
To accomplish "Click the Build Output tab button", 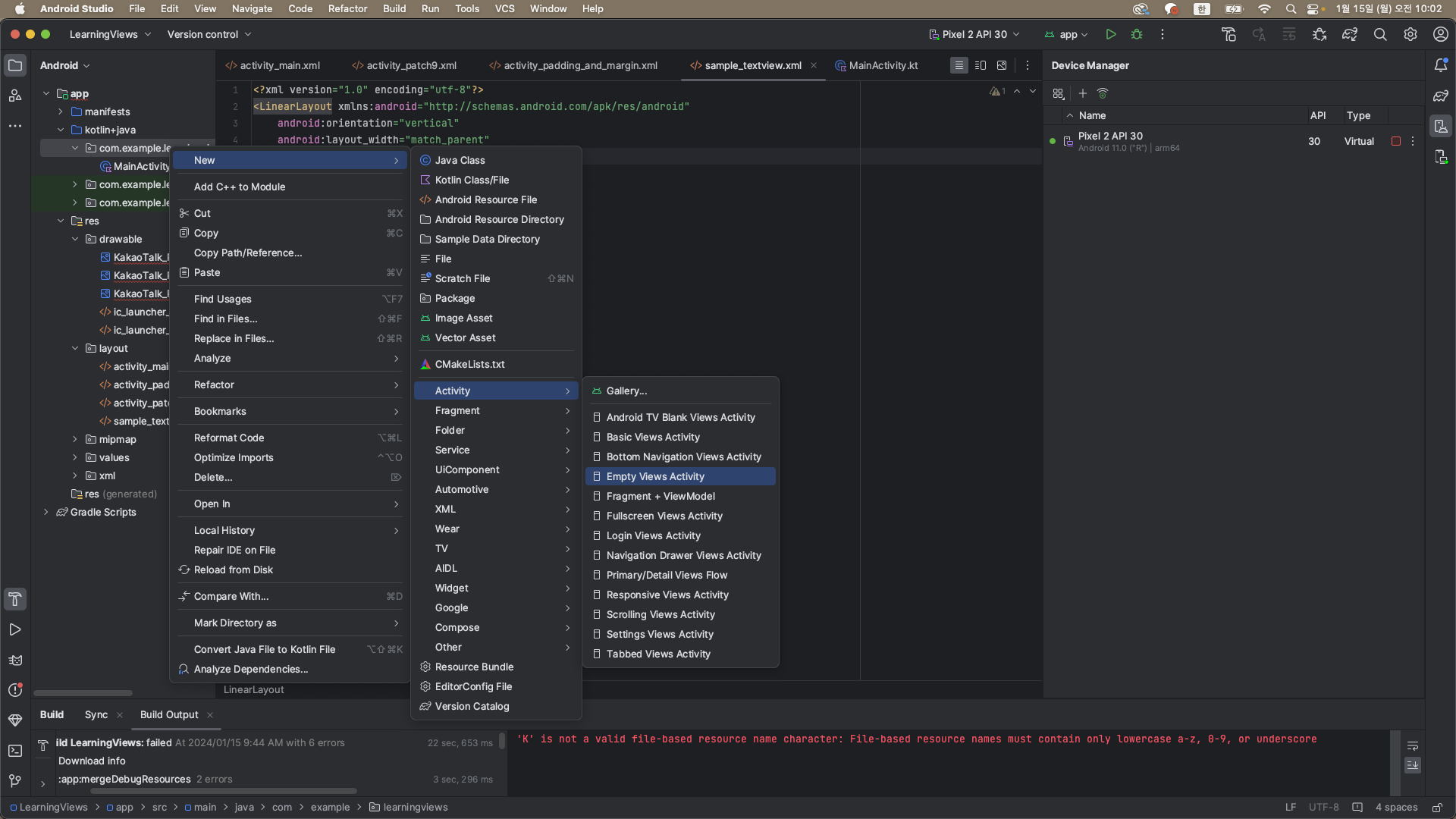I will pyautogui.click(x=168, y=714).
